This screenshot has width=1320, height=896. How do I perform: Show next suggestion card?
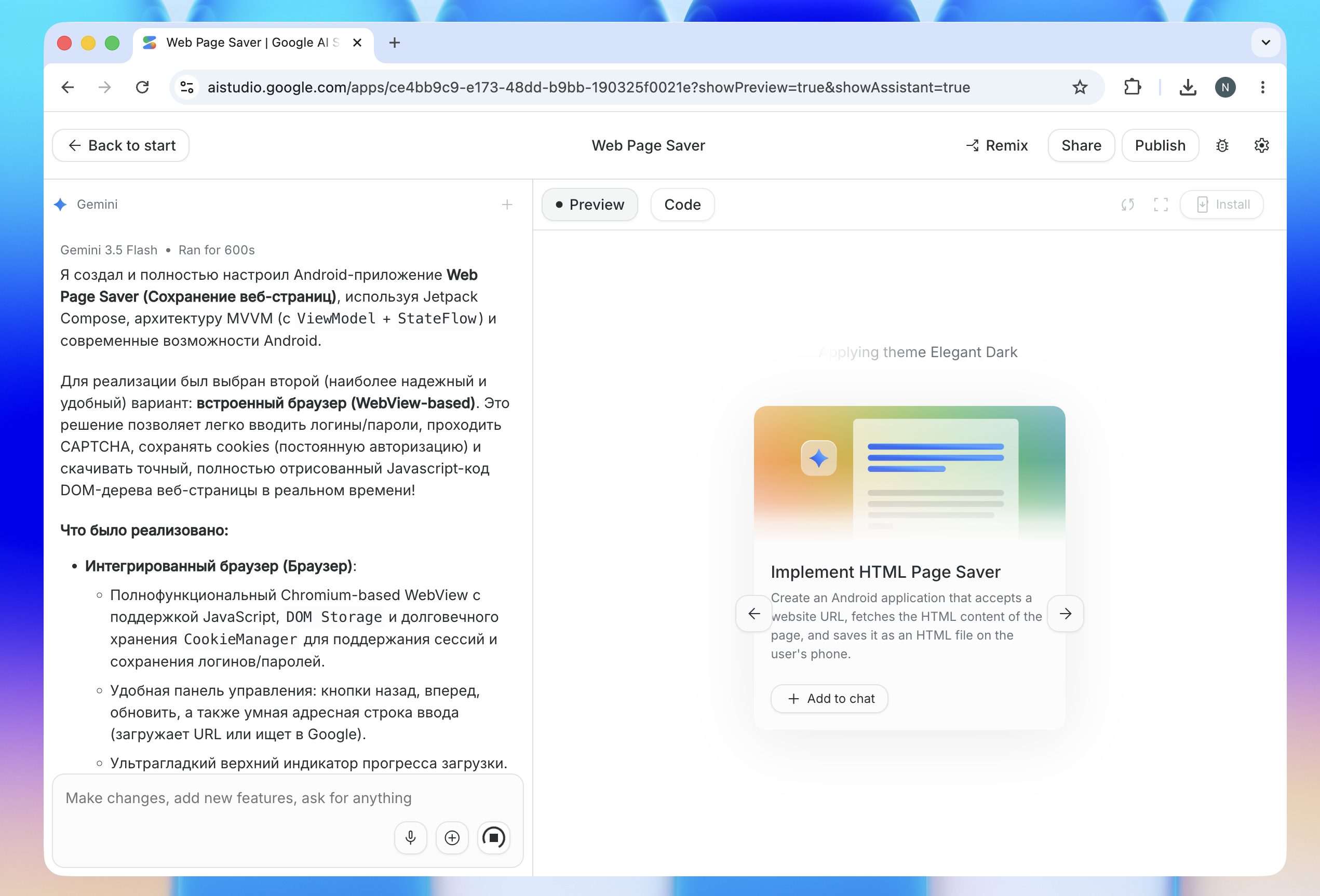click(x=1066, y=614)
